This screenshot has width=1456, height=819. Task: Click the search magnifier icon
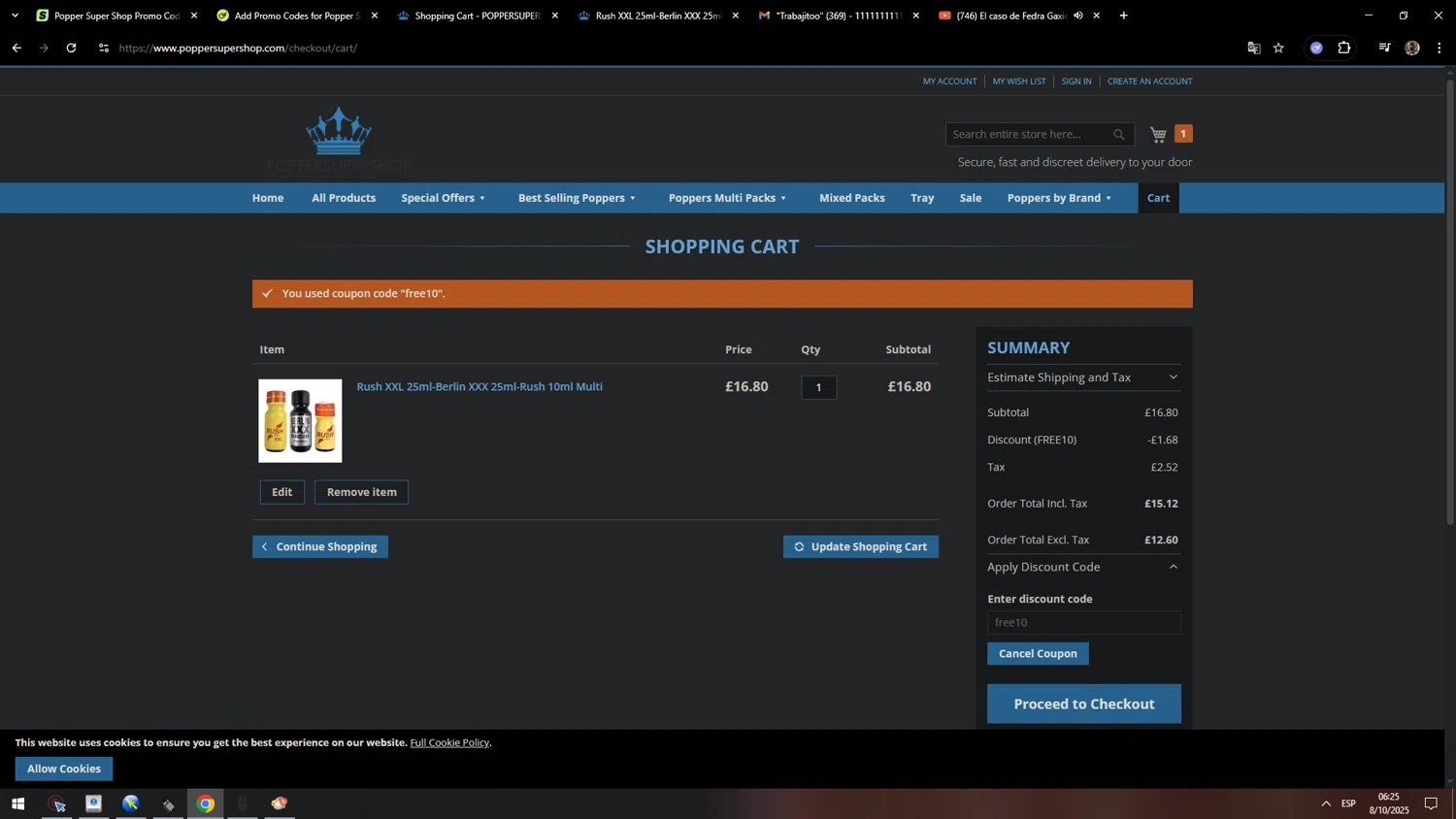click(1119, 135)
